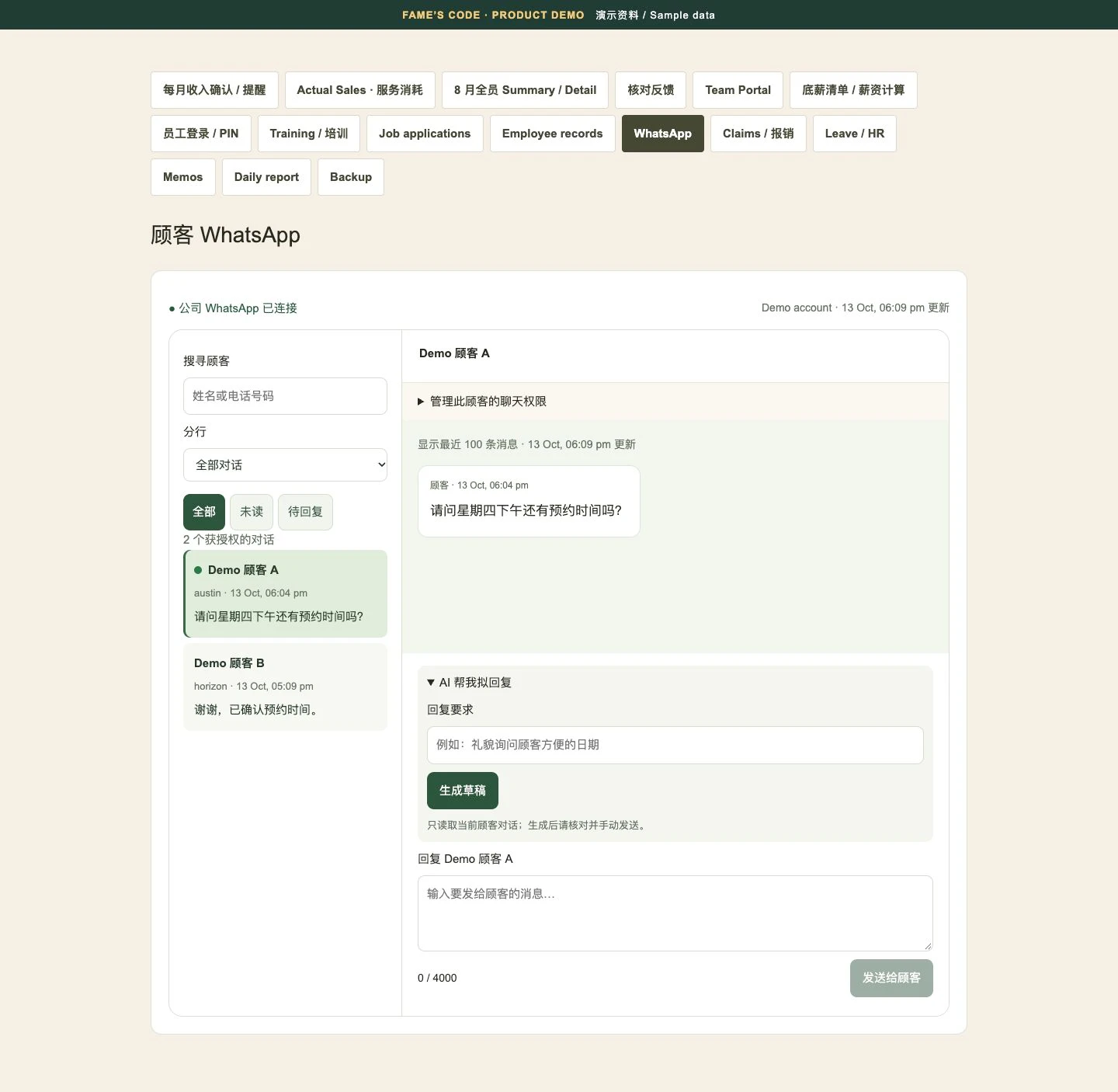Focus the 输入要发给顾客的消息 text area
1118x1092 pixels.
pyautogui.click(x=675, y=913)
